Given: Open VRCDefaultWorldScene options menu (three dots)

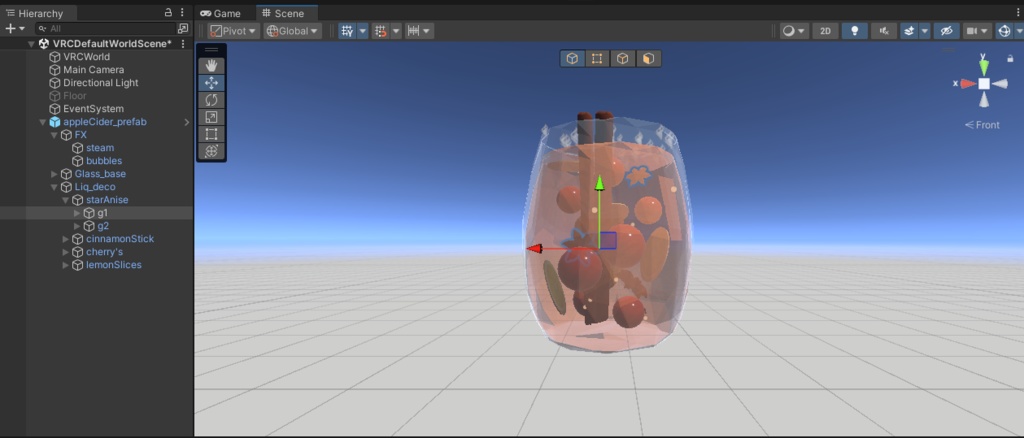Looking at the screenshot, I should point(183,44).
